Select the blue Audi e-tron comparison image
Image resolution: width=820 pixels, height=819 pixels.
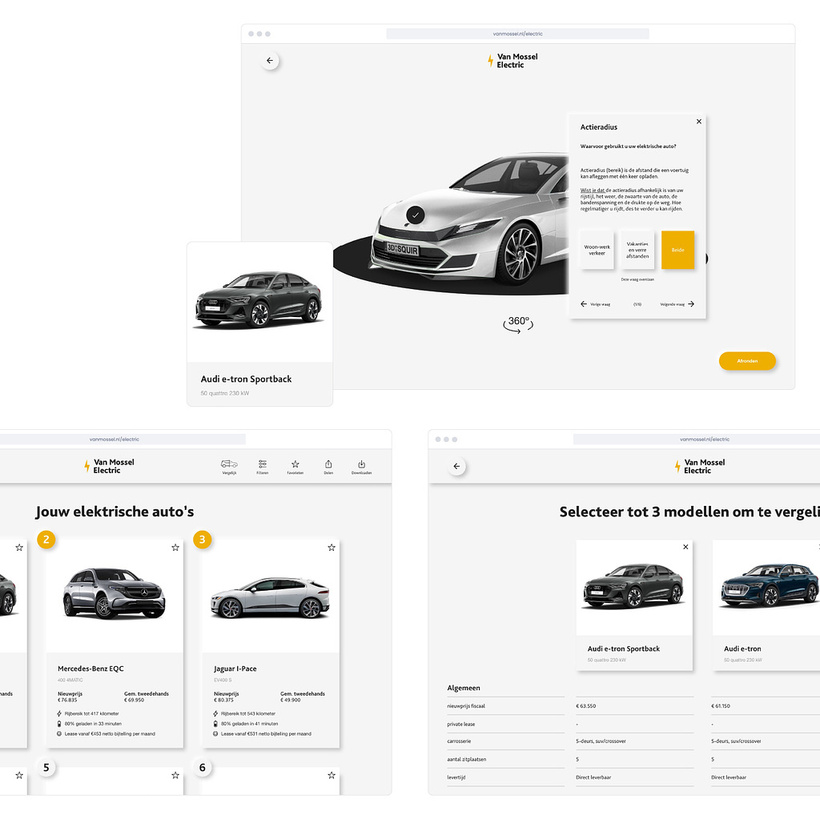(770, 586)
